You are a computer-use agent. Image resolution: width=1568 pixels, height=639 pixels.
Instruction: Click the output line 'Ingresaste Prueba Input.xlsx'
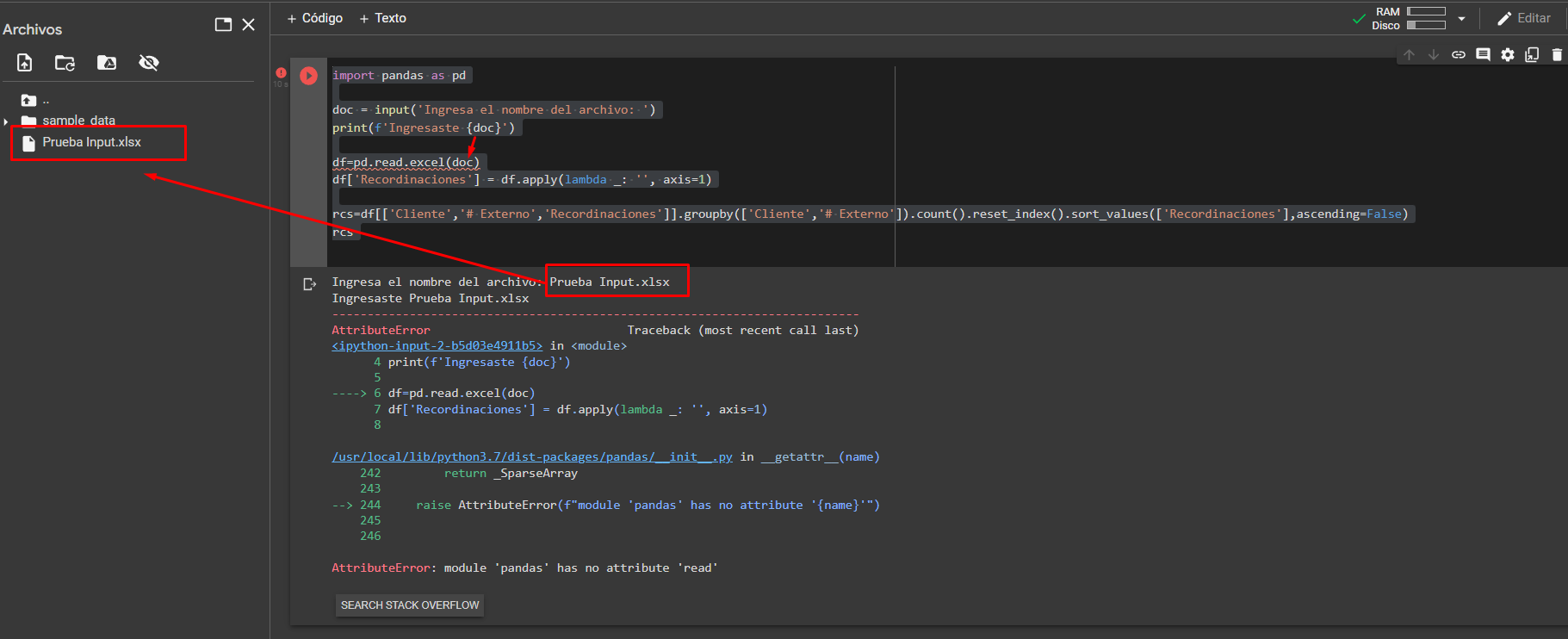point(431,298)
